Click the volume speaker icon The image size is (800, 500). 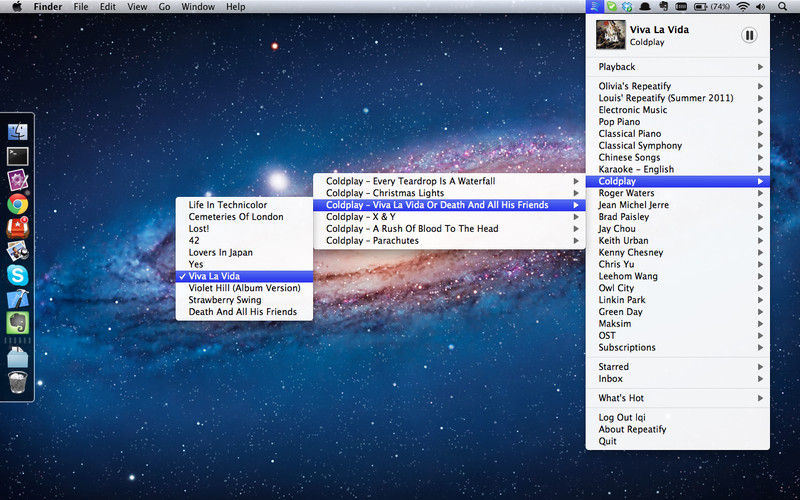click(760, 7)
